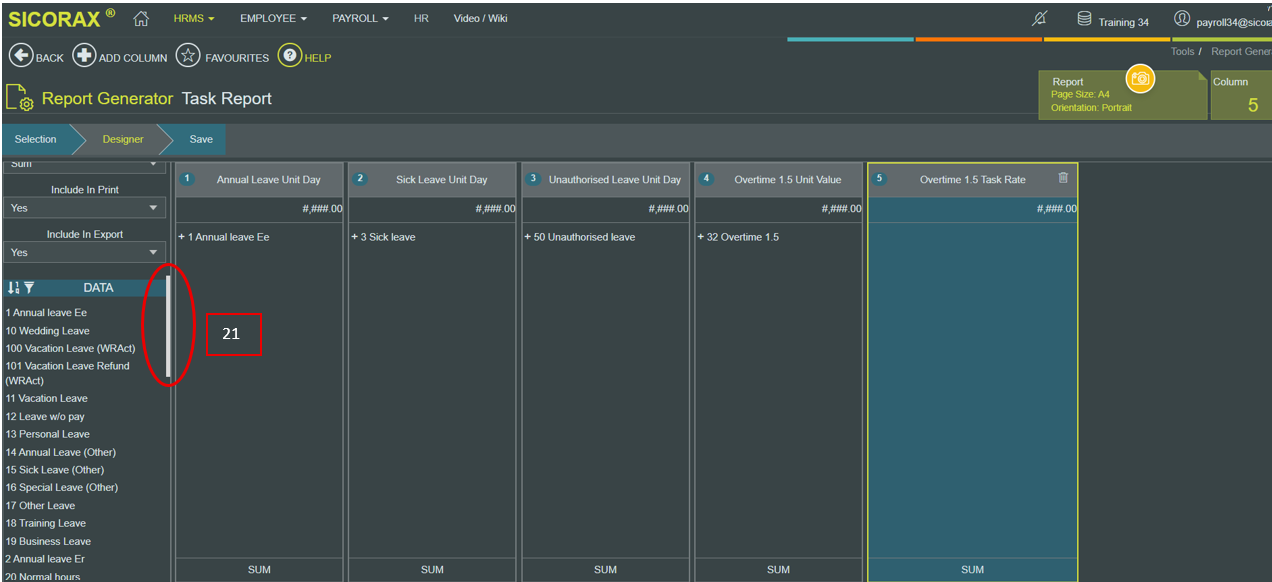Open the HR menu item

click(x=421, y=19)
